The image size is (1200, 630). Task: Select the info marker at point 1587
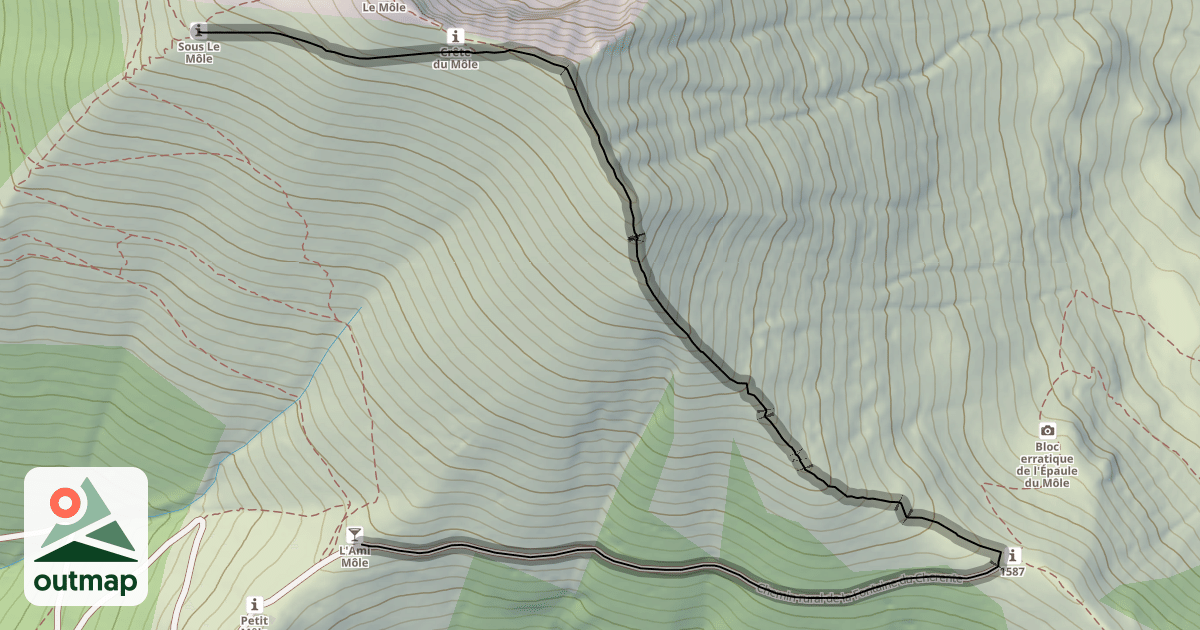coord(1014,555)
